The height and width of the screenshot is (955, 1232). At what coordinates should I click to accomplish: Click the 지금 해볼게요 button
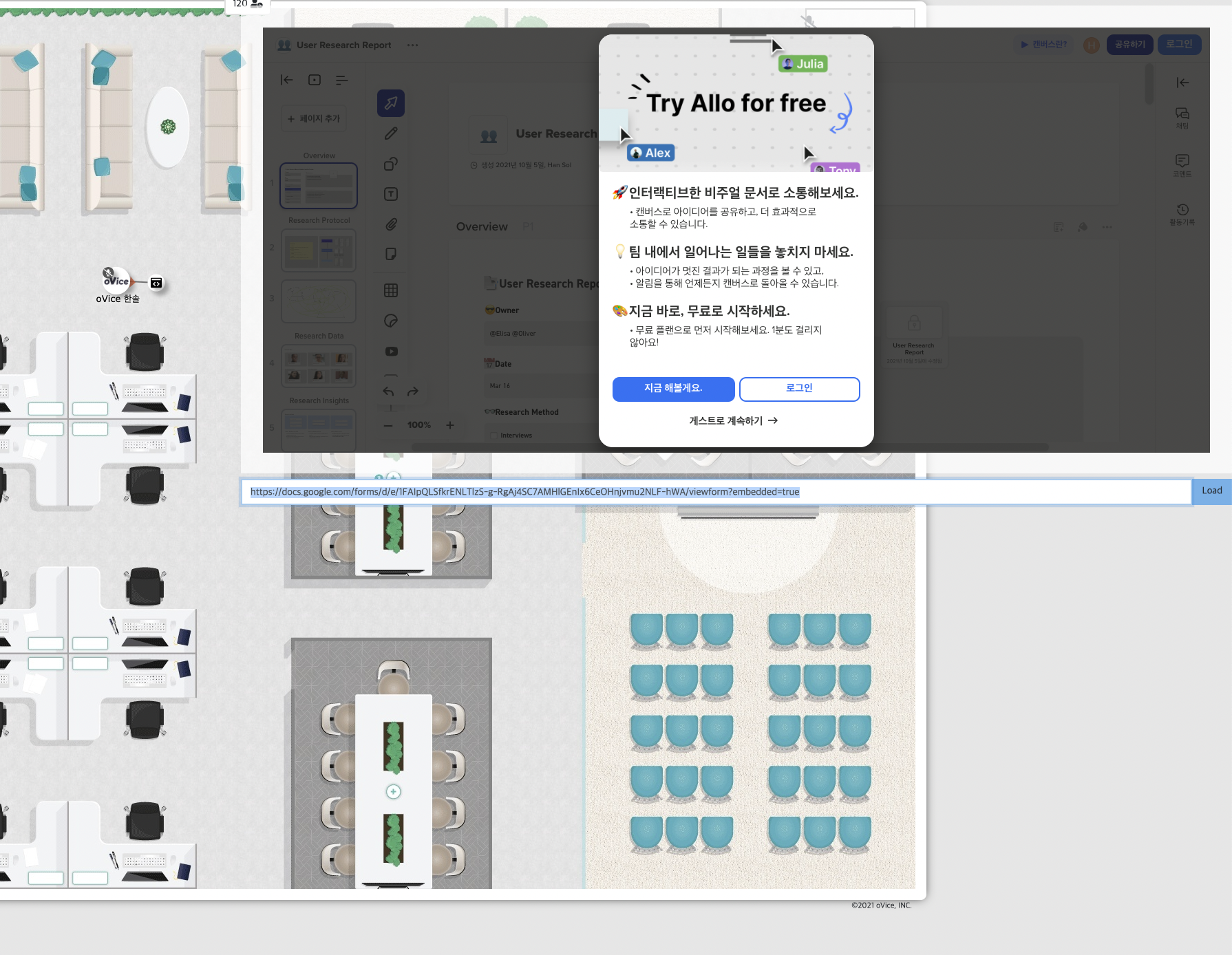point(673,389)
